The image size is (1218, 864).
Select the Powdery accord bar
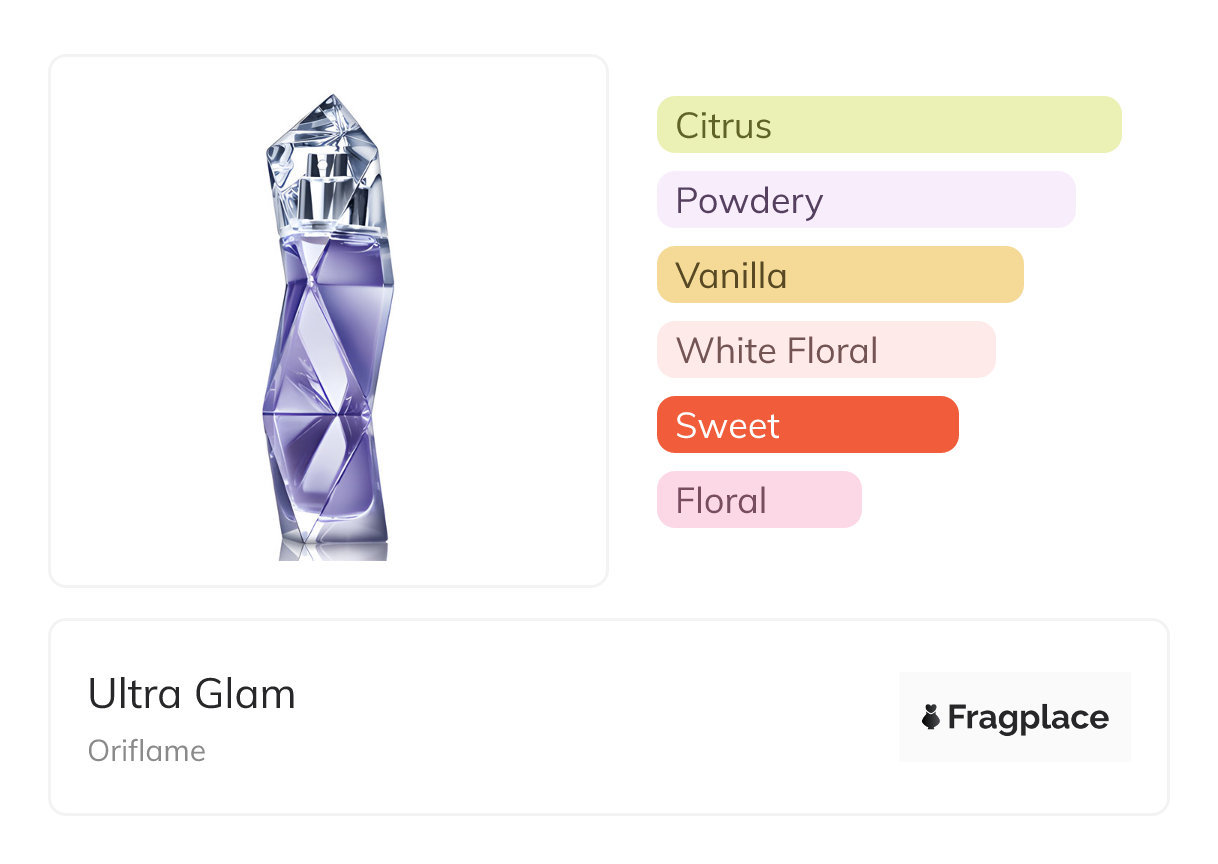click(950, 200)
